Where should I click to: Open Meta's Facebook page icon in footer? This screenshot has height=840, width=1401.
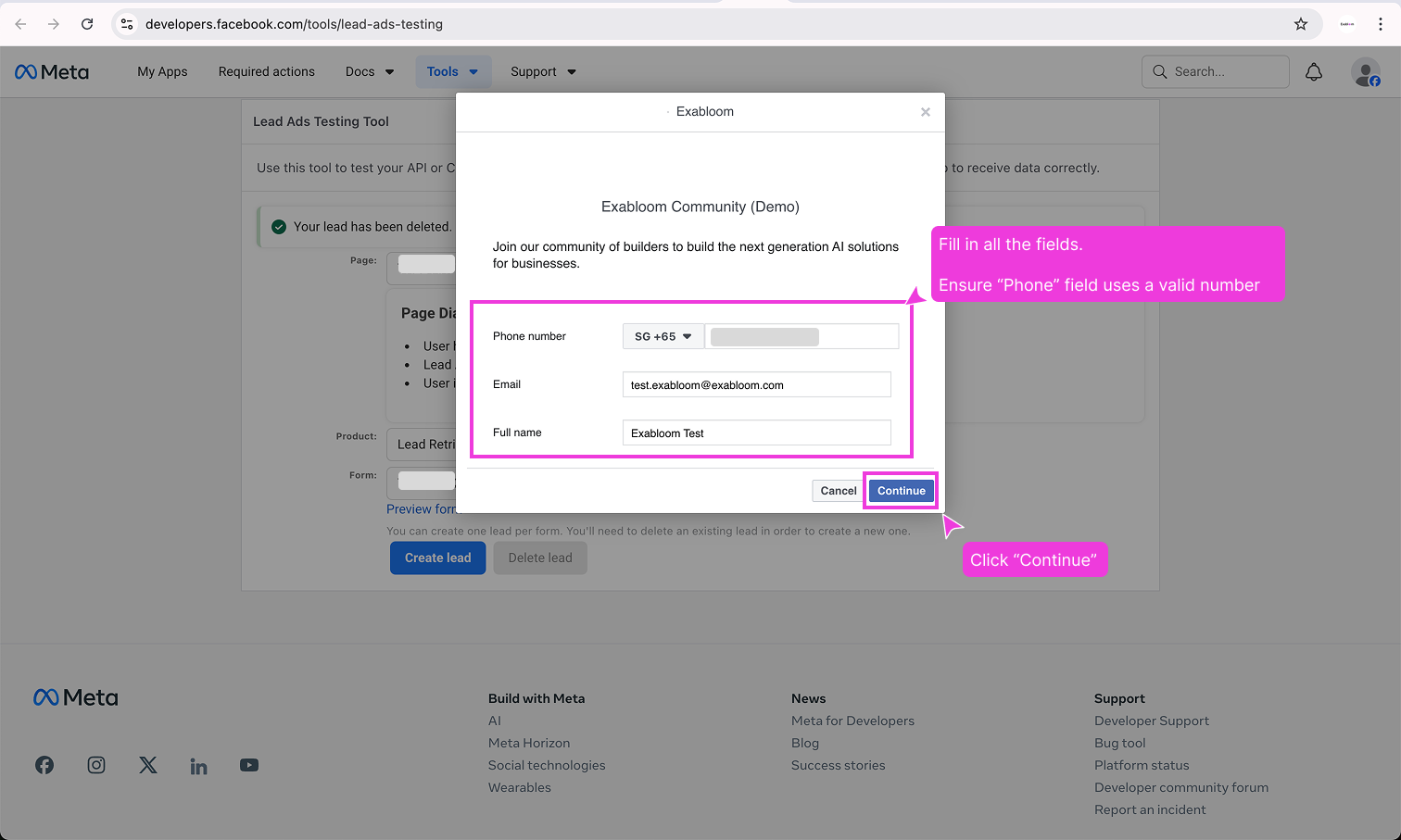(44, 765)
